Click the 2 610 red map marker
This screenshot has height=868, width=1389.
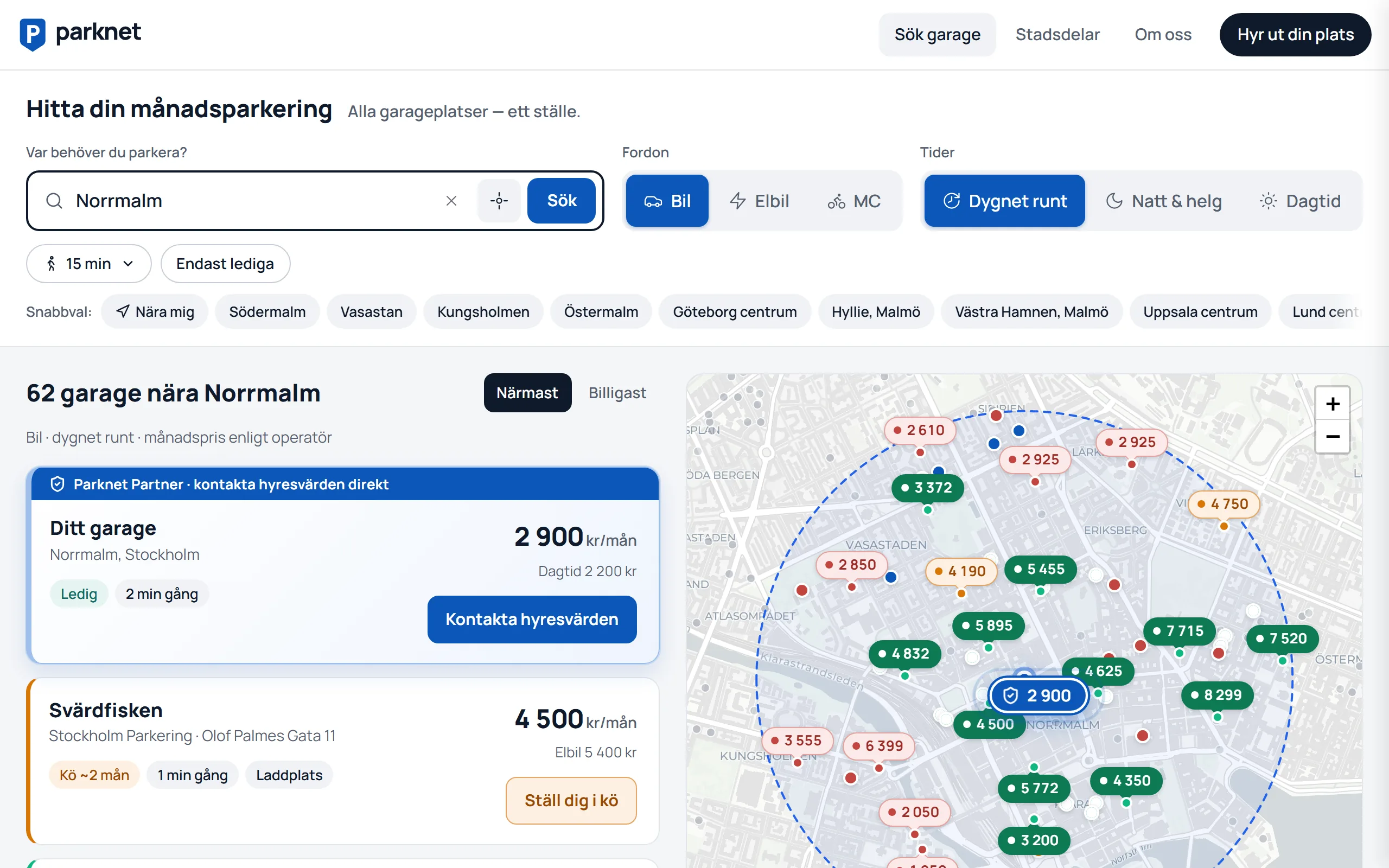click(920, 430)
